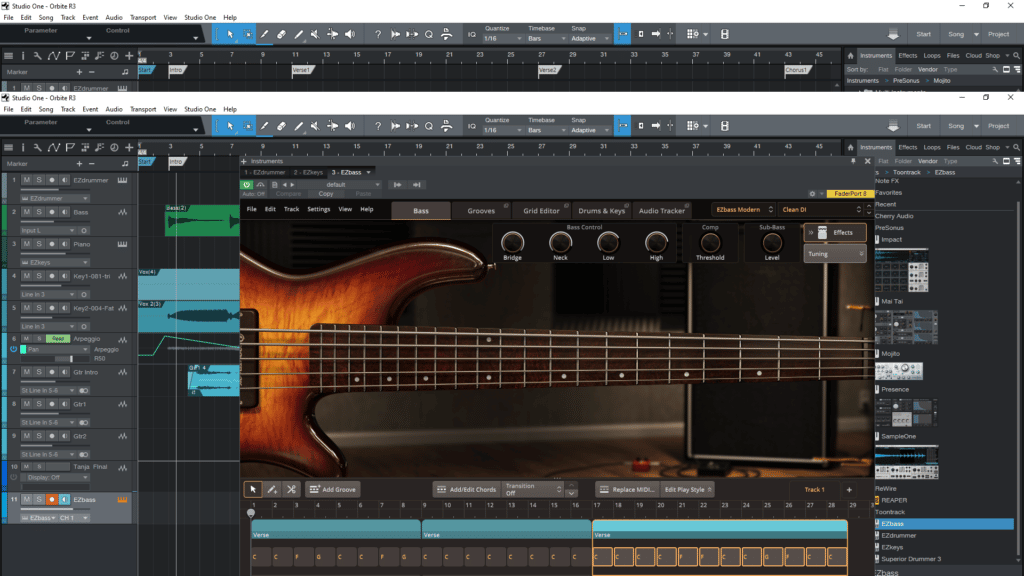
Task: Show automation with the curve icon in front window
Action: pyautogui.click(x=54, y=148)
